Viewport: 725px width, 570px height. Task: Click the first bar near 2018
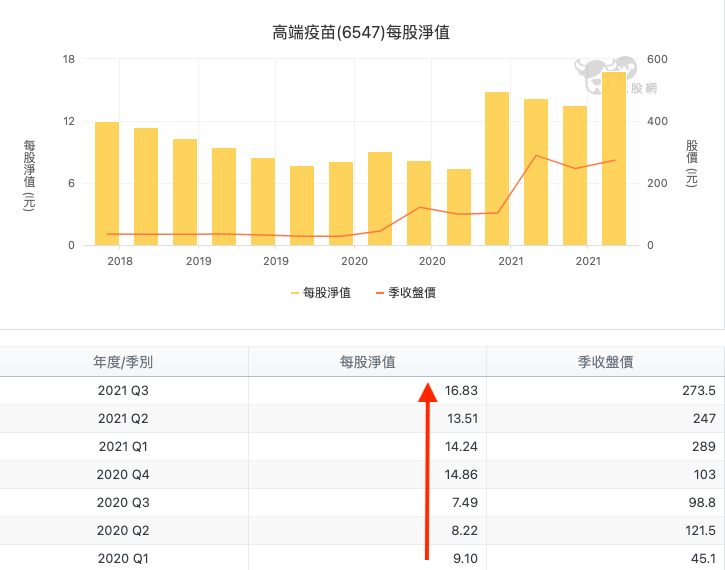(x=107, y=184)
